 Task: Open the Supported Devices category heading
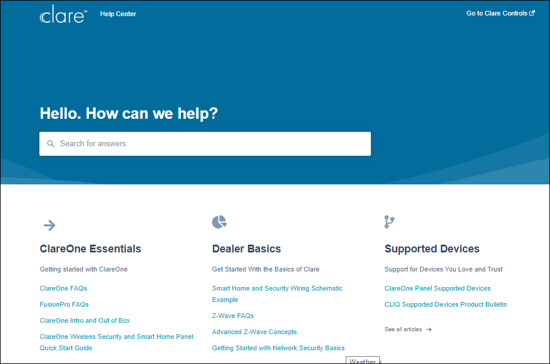click(432, 249)
